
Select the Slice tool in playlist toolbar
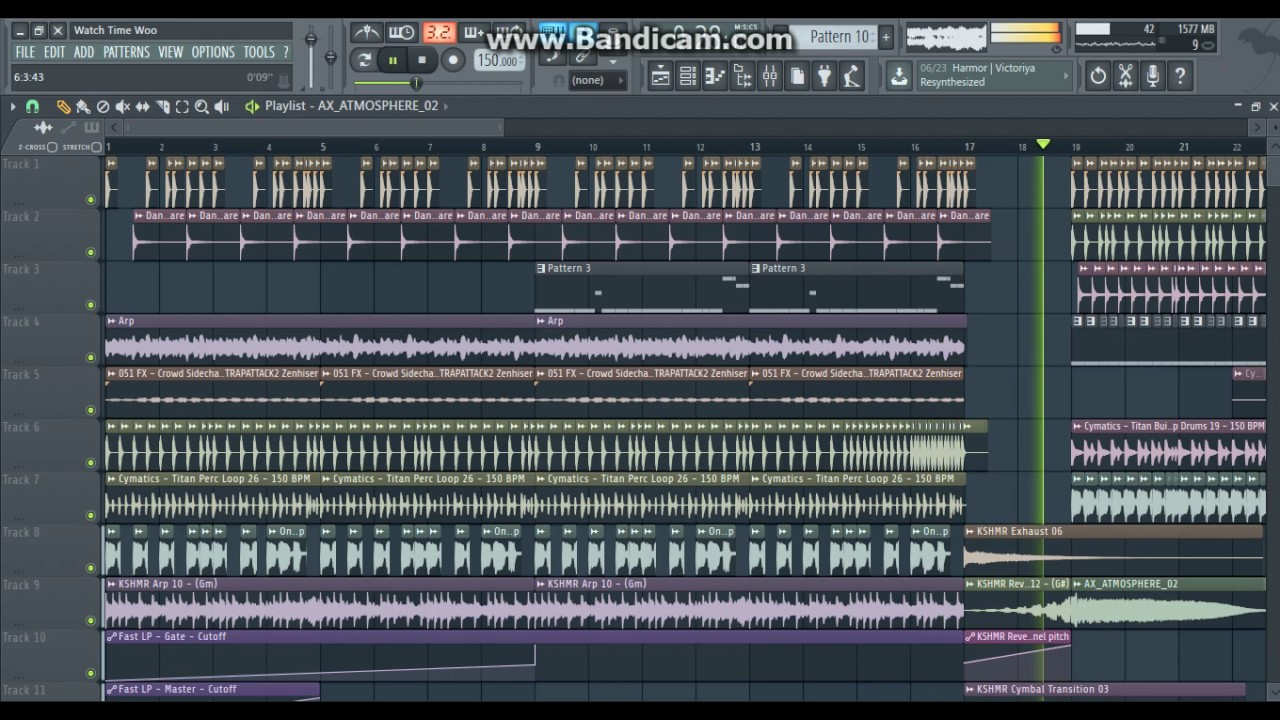pos(162,106)
